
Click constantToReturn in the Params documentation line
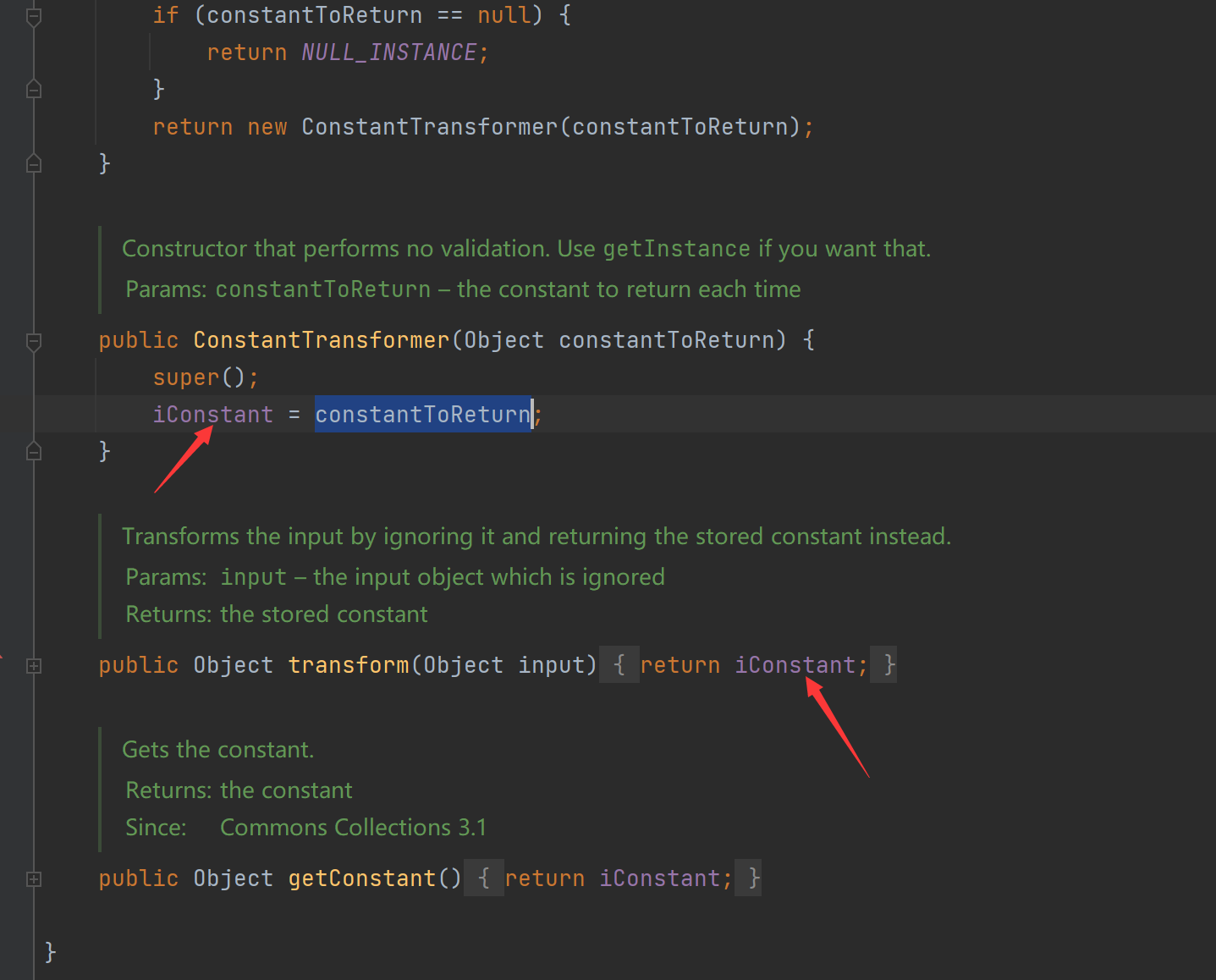(322, 289)
